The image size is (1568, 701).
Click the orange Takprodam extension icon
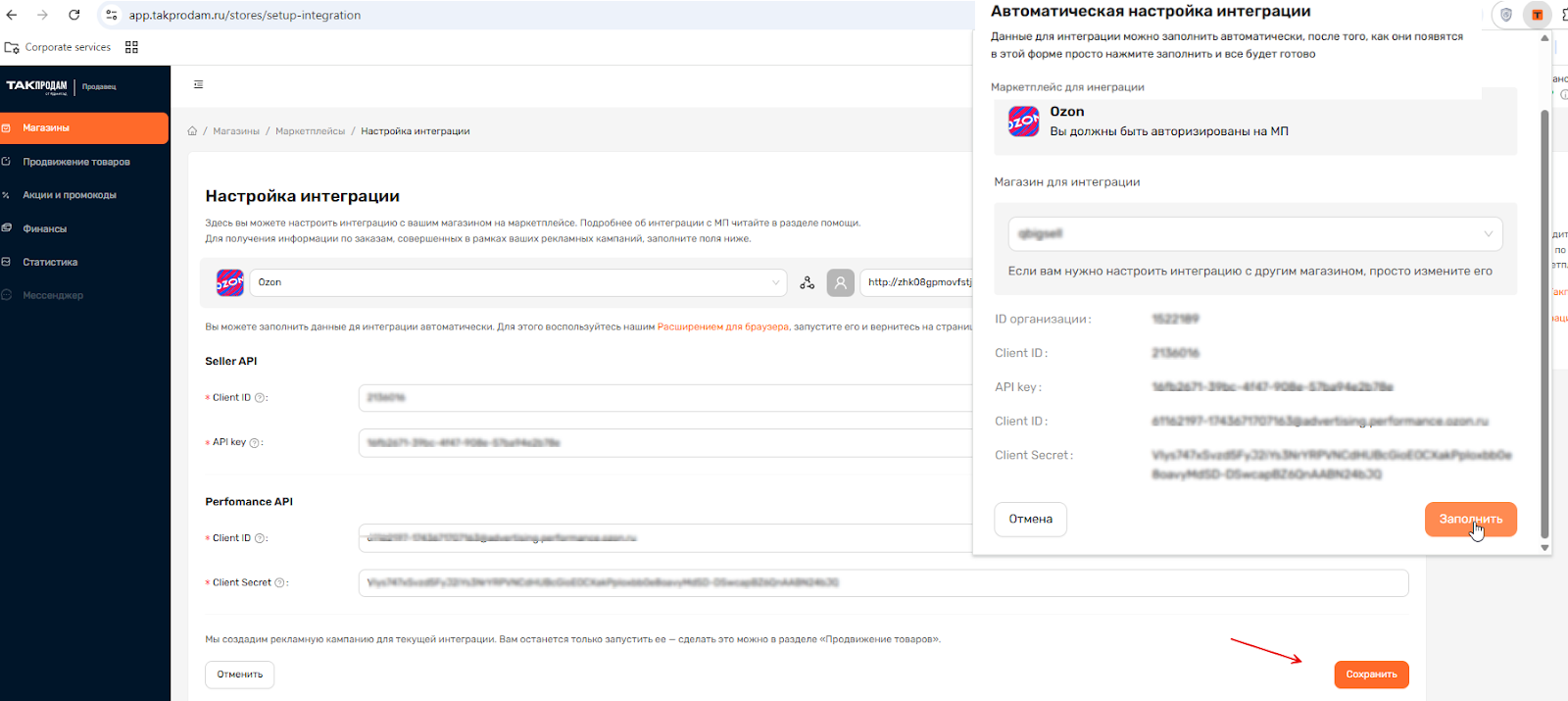pos(1537,15)
